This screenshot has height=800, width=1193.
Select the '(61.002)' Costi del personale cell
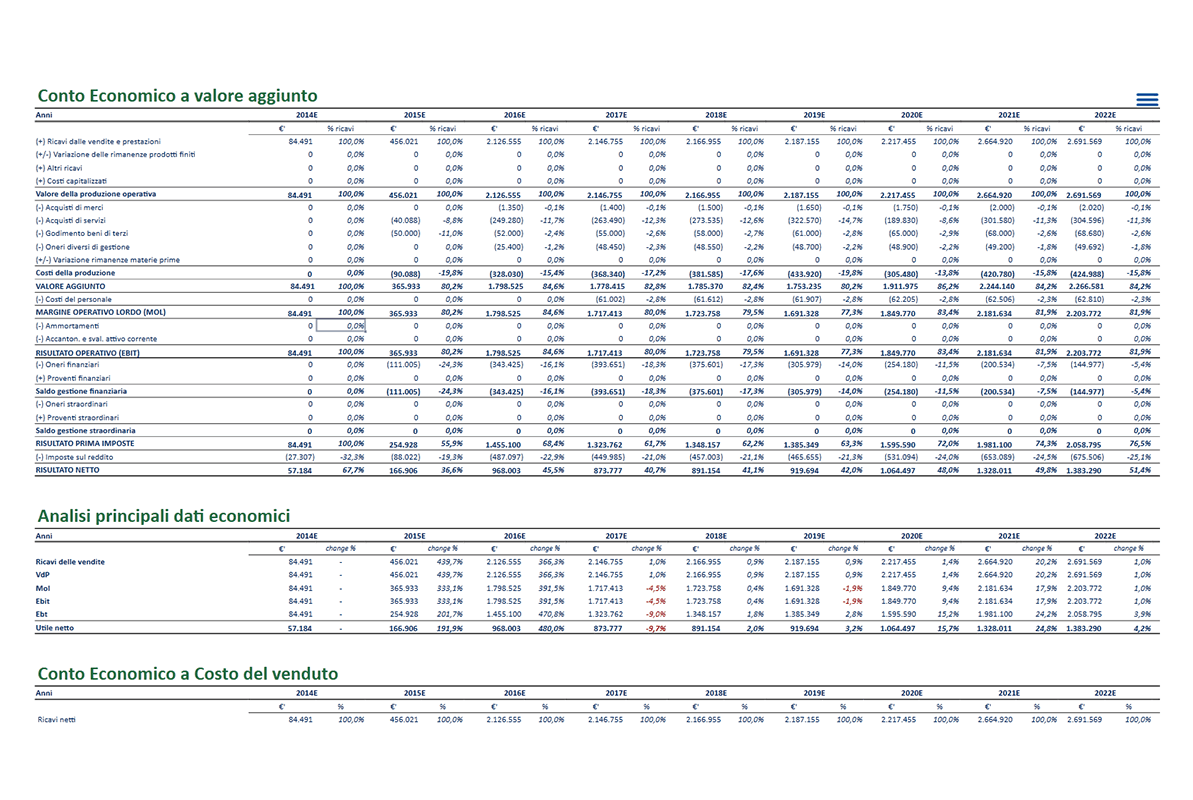[x=609, y=300]
